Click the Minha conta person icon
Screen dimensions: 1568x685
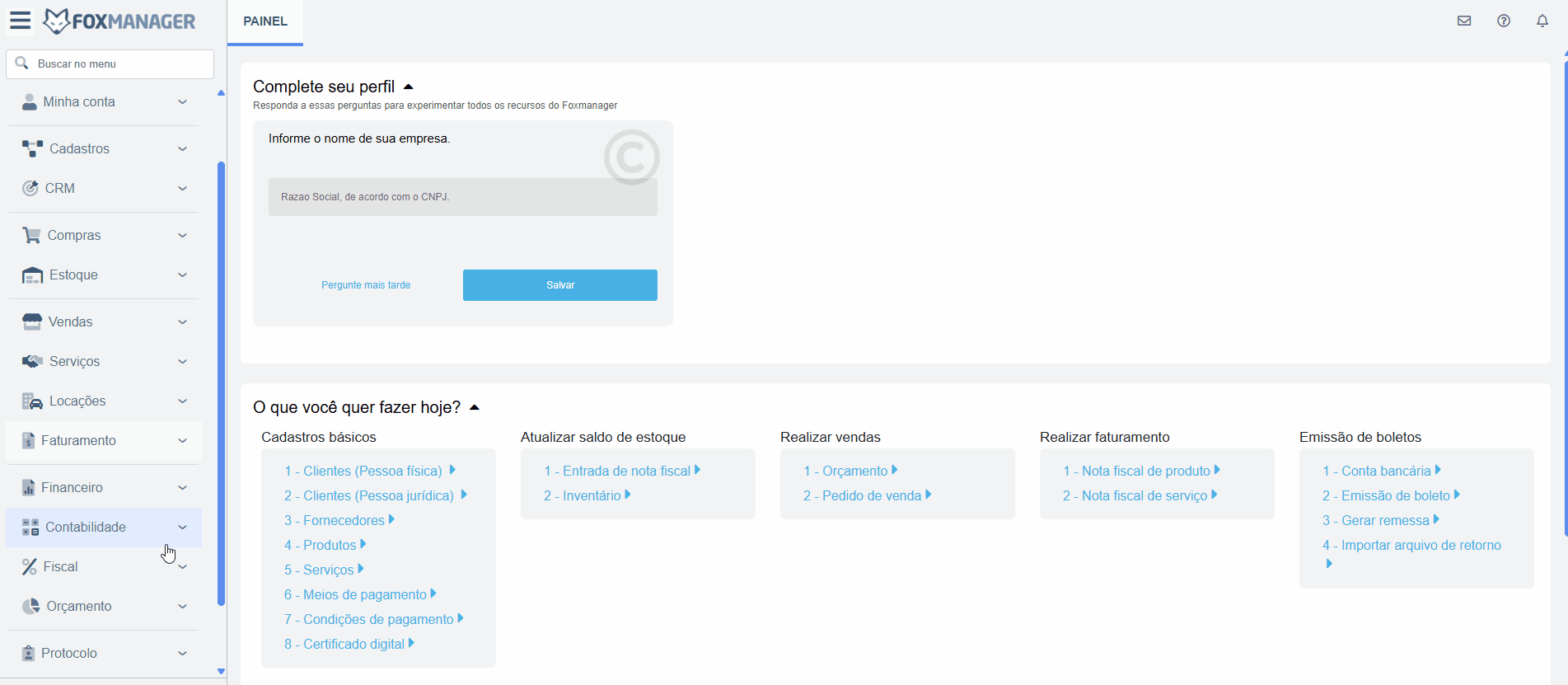(x=30, y=101)
